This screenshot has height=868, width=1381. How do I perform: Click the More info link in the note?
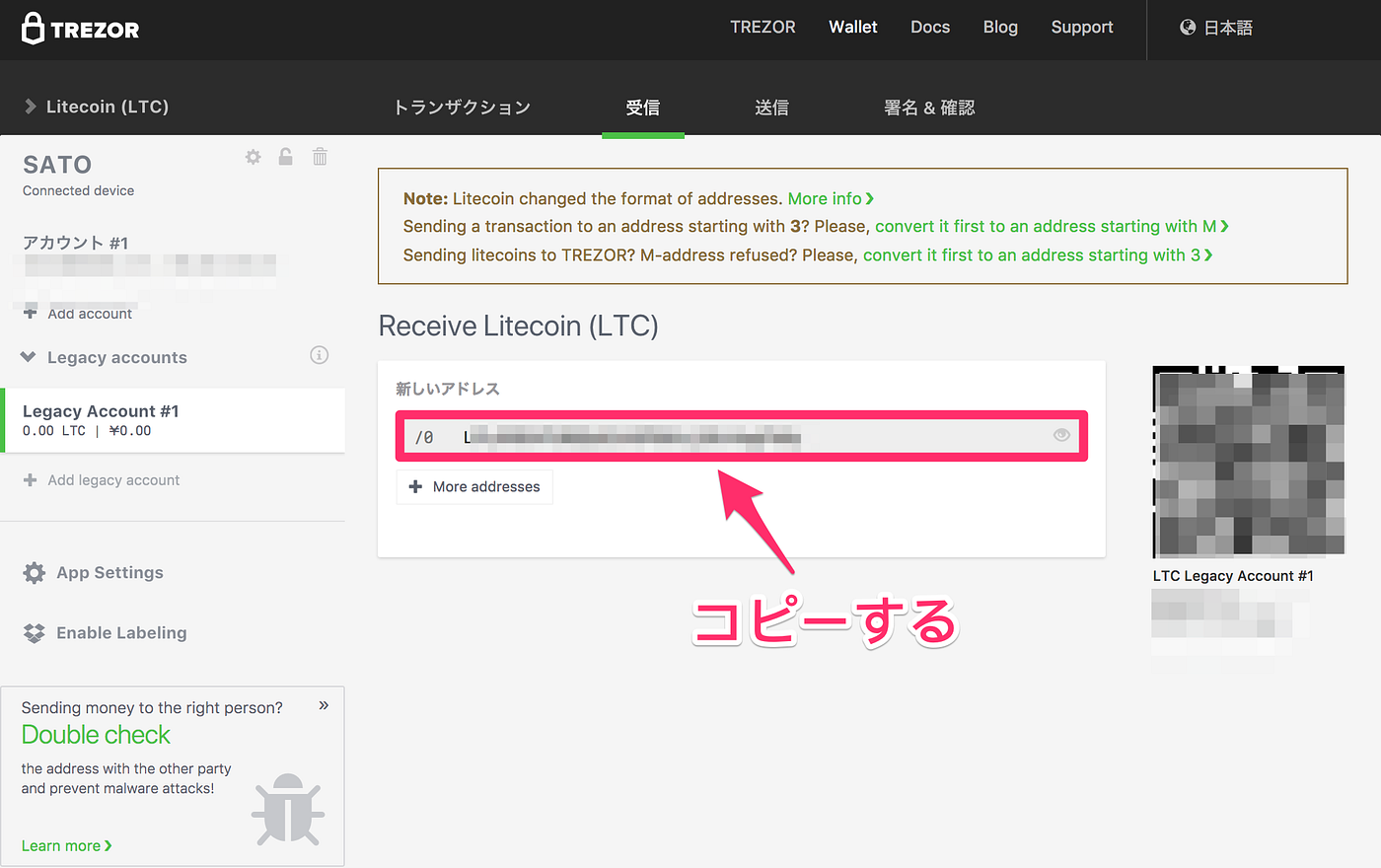(x=831, y=199)
